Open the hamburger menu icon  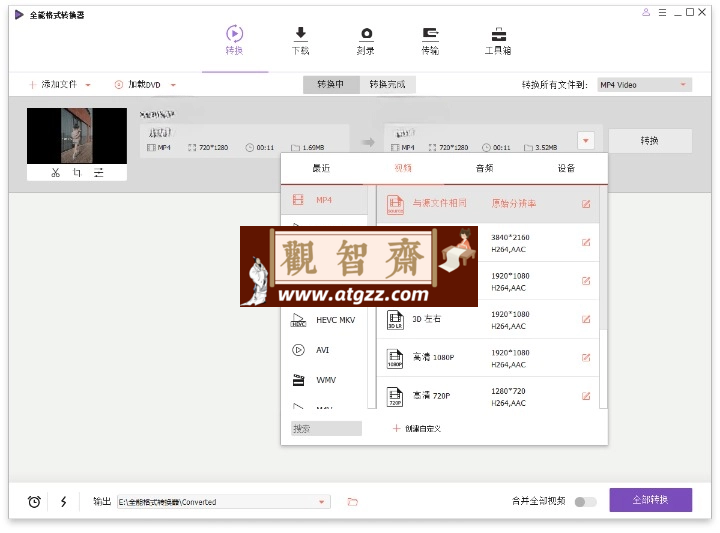click(x=662, y=12)
